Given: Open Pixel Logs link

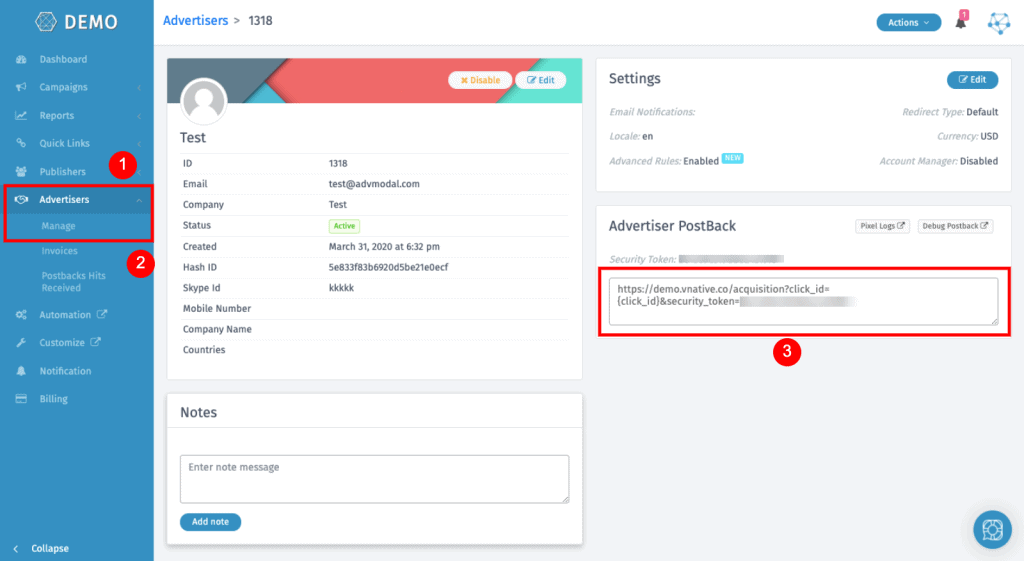Looking at the screenshot, I should click(883, 226).
